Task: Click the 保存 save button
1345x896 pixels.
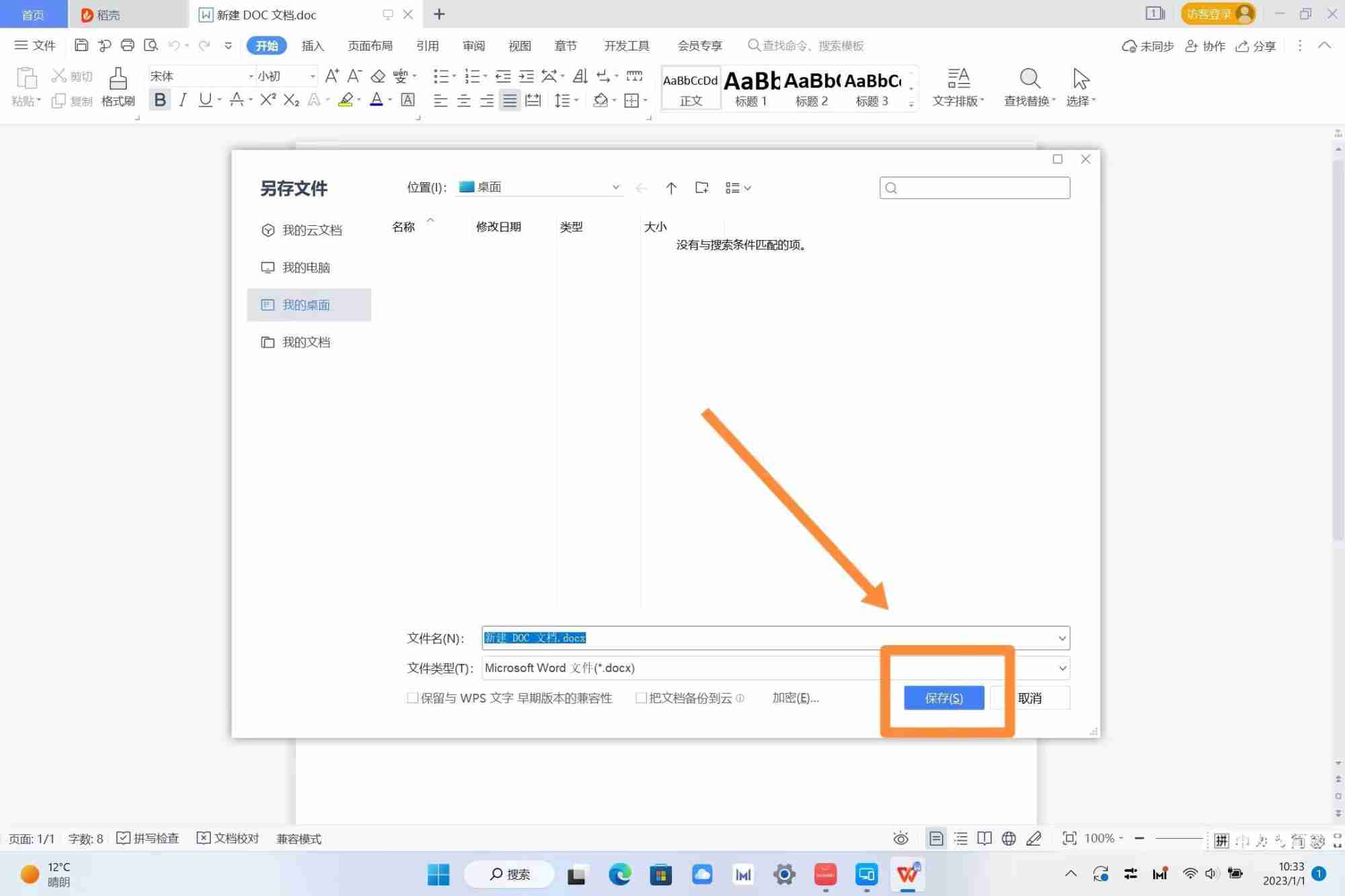Action: click(x=943, y=698)
